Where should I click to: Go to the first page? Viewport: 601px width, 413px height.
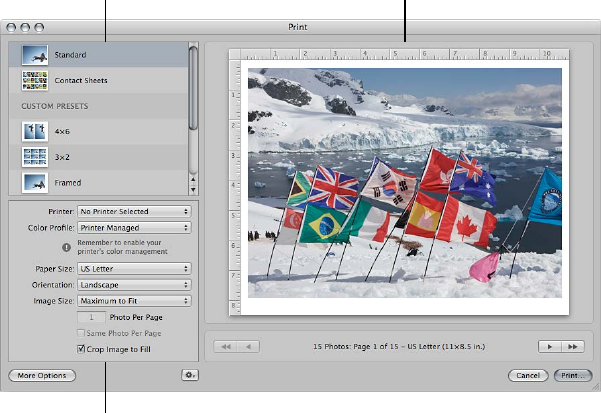tap(225, 347)
